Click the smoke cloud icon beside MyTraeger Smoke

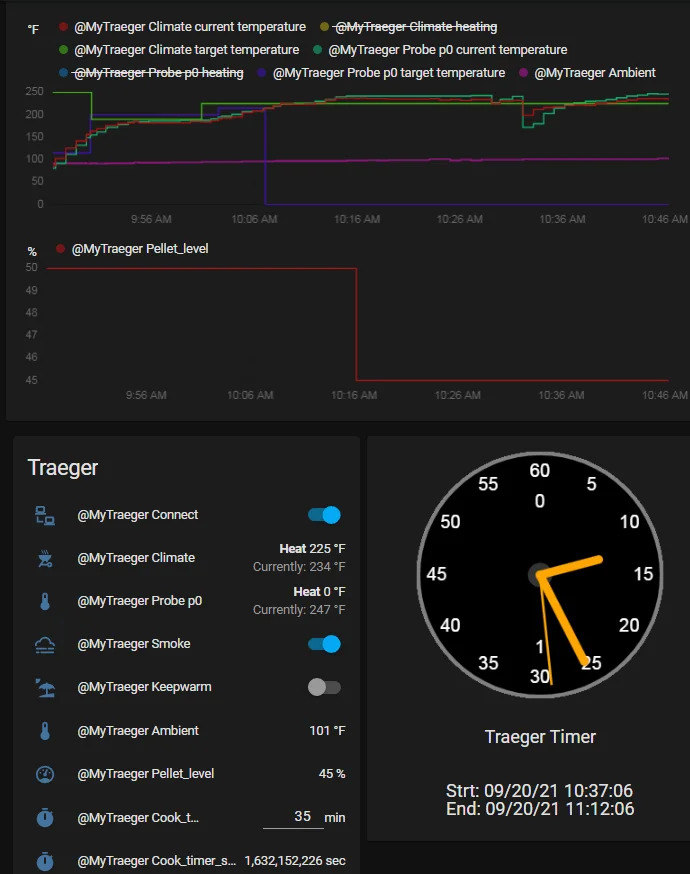45,644
